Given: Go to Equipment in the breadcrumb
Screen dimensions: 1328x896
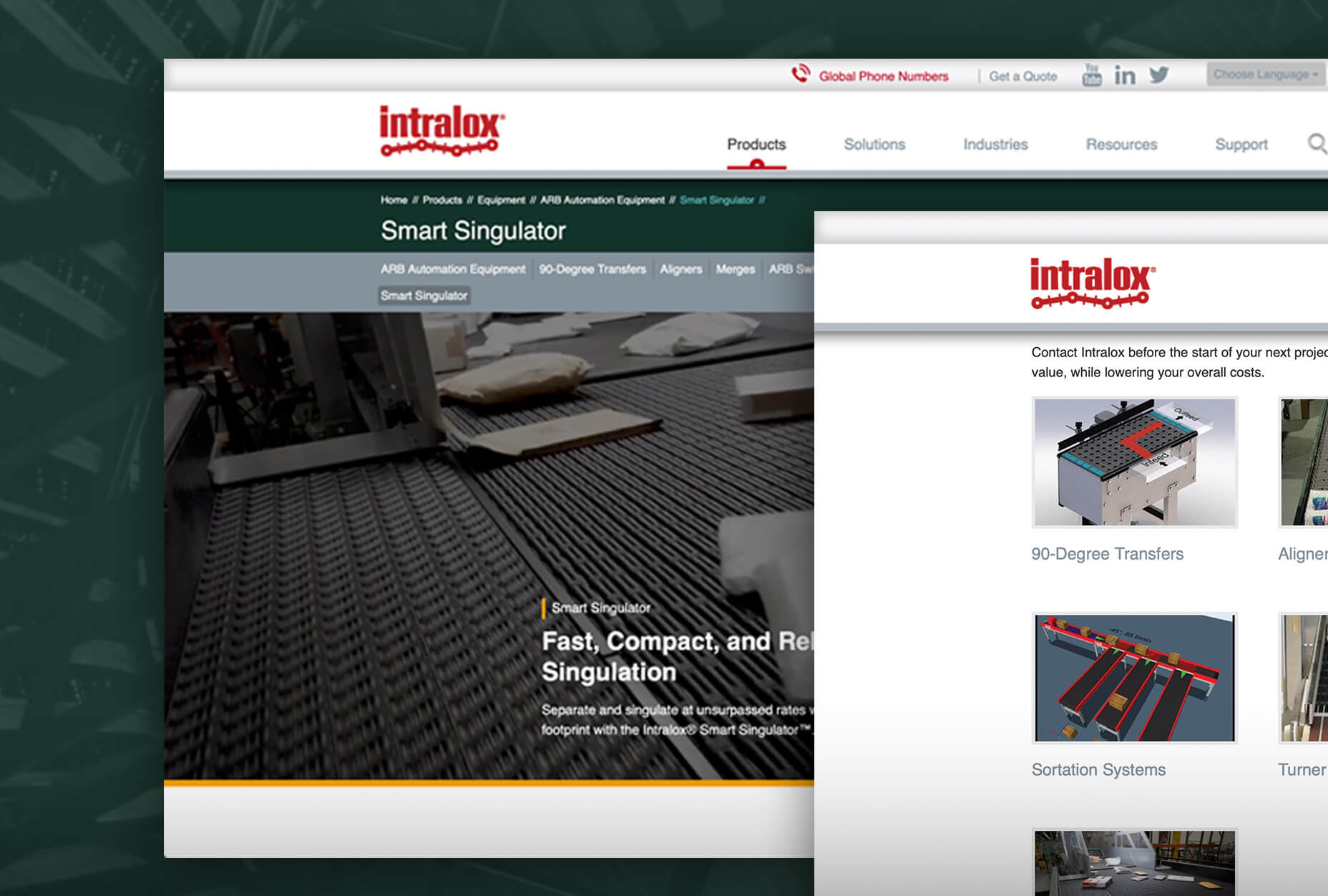Looking at the screenshot, I should [x=501, y=200].
